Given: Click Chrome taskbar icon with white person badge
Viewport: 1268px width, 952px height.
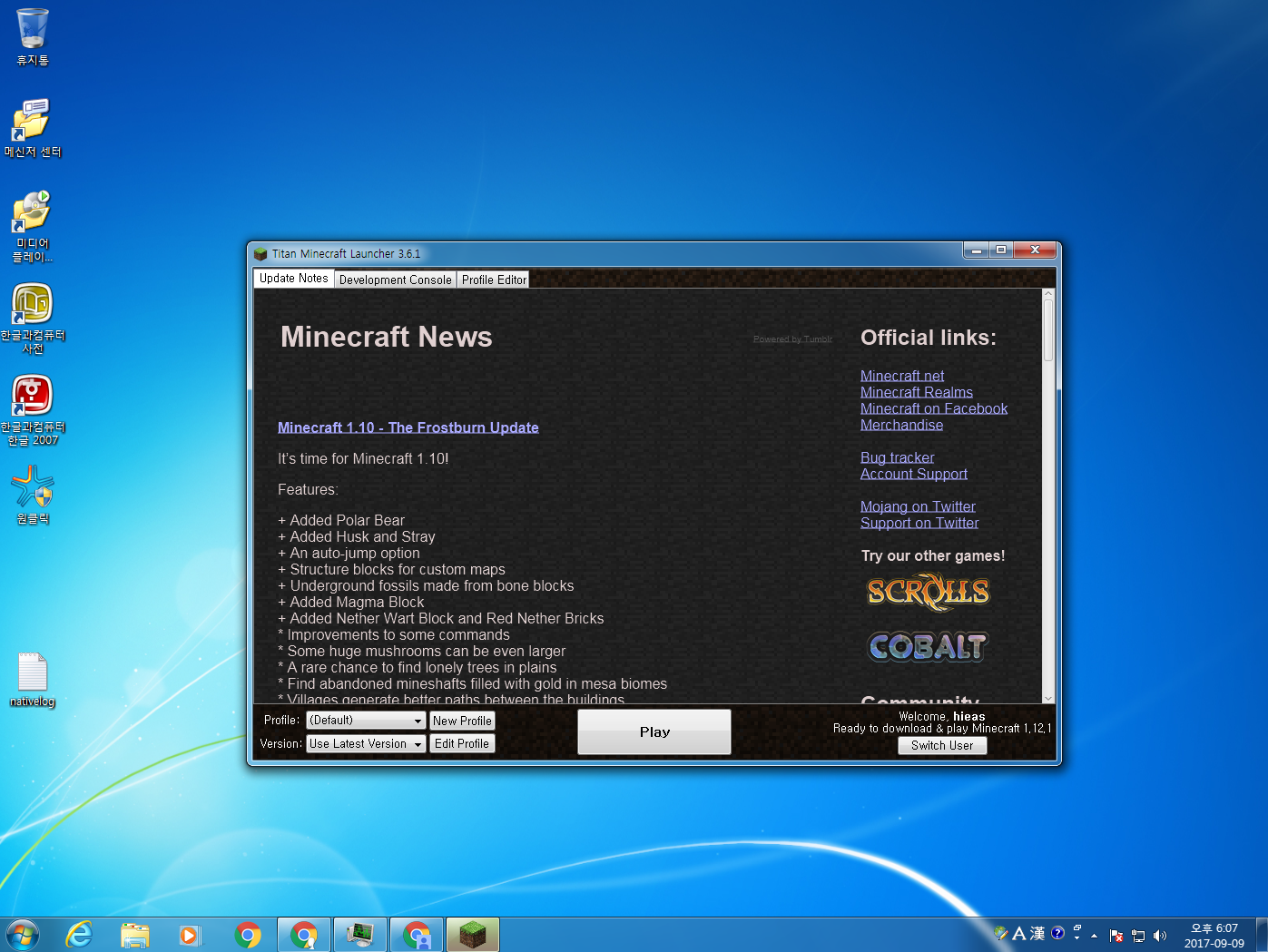Looking at the screenshot, I should point(304,935).
